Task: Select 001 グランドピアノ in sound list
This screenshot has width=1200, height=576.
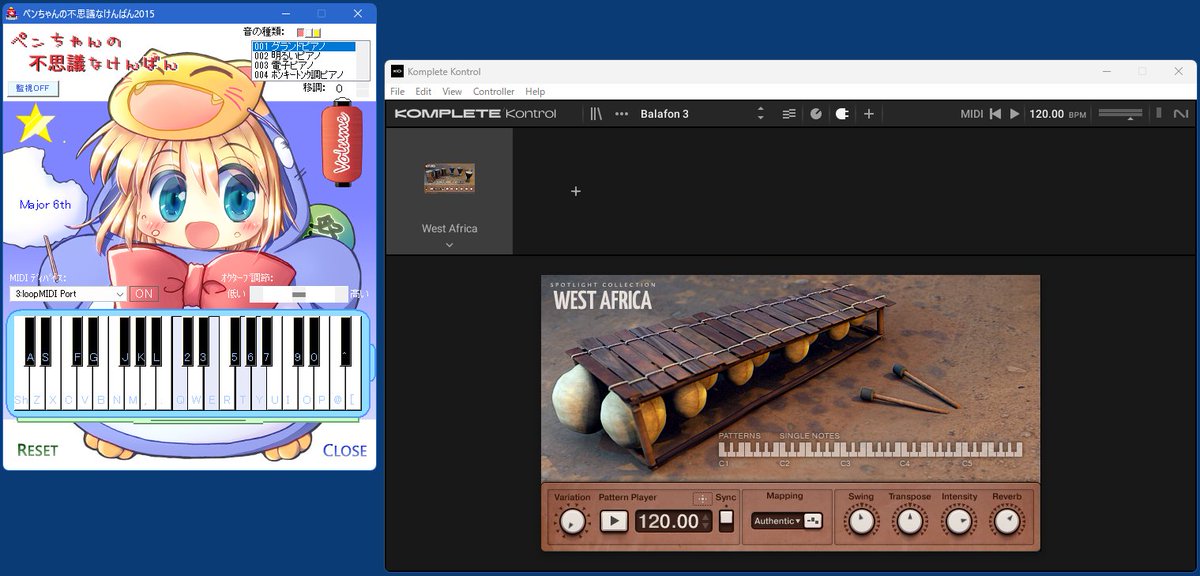Action: [304, 46]
